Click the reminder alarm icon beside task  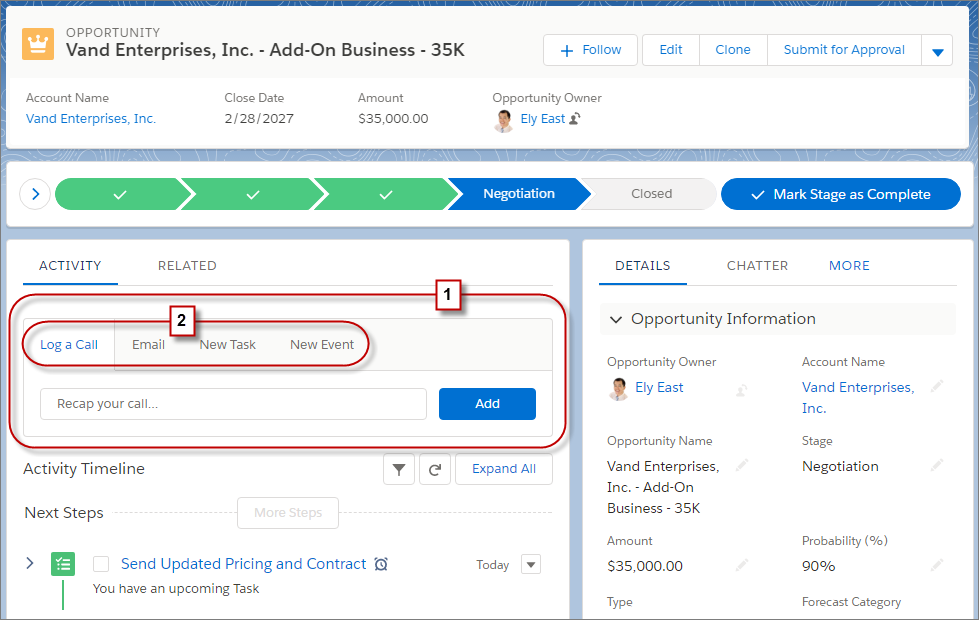coord(381,565)
